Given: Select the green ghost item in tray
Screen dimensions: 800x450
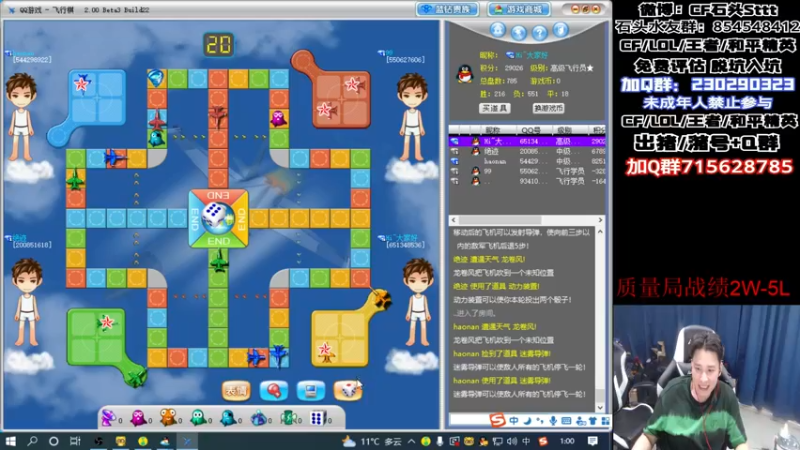Looking at the screenshot, I should 198,418.
